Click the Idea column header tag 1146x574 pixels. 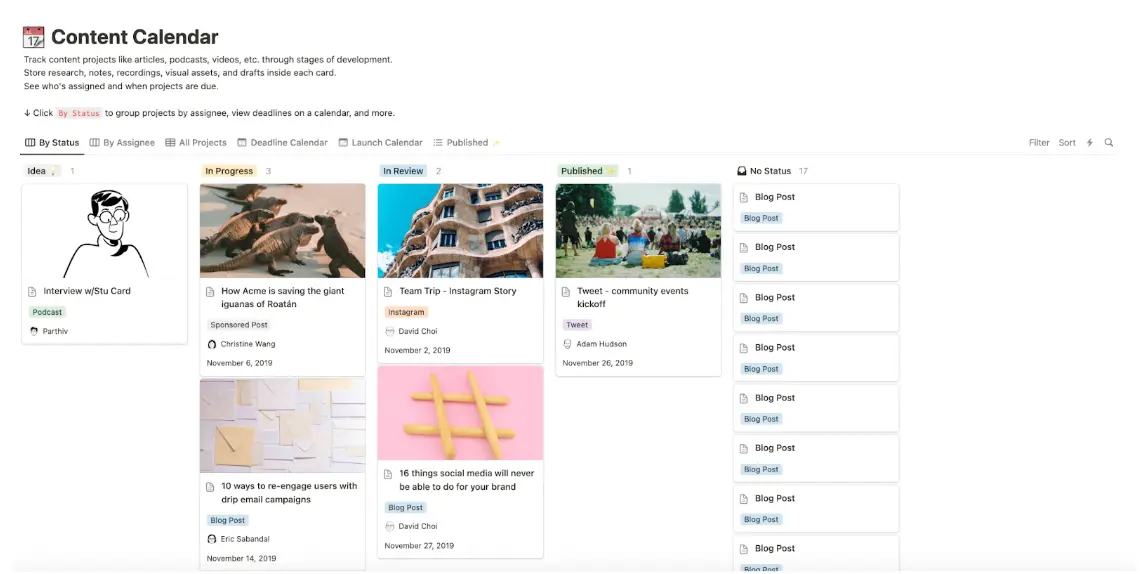(x=40, y=171)
